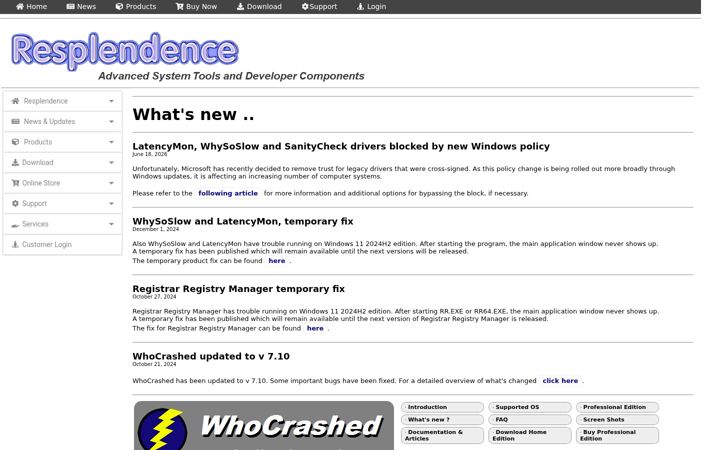Click the WhoCrashed lightning bolt logo
The height and width of the screenshot is (450, 720).
163,428
